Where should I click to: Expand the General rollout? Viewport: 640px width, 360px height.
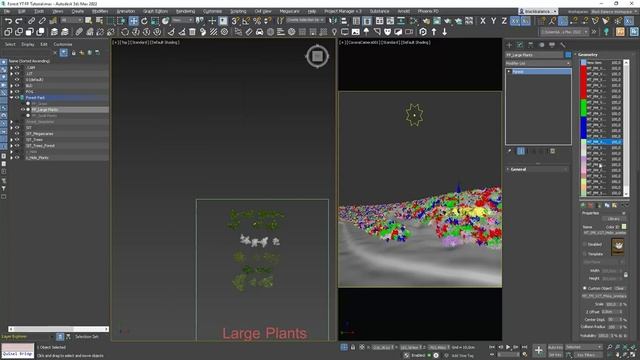tap(537, 169)
